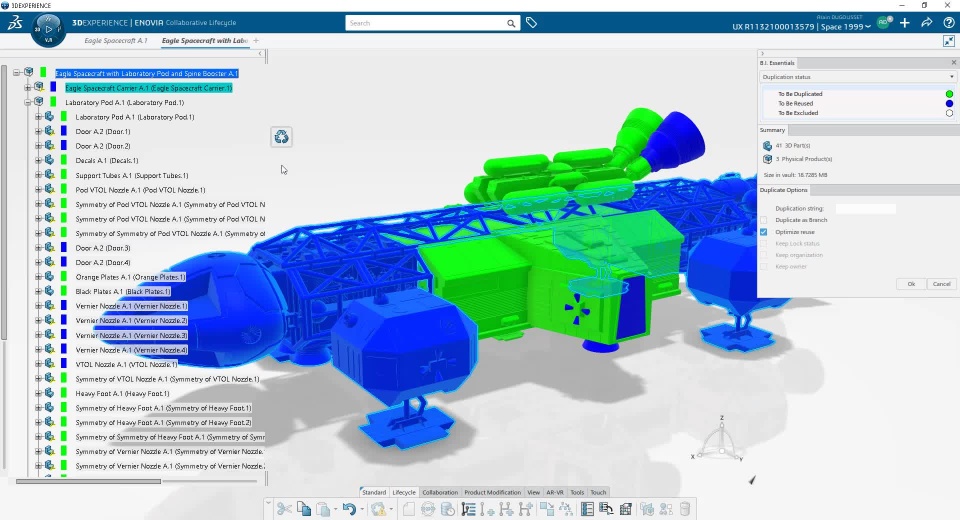This screenshot has height=520, width=960.
Task: Expand the Eagle Spacecraft Carrier A.1 node
Action: 28,88
